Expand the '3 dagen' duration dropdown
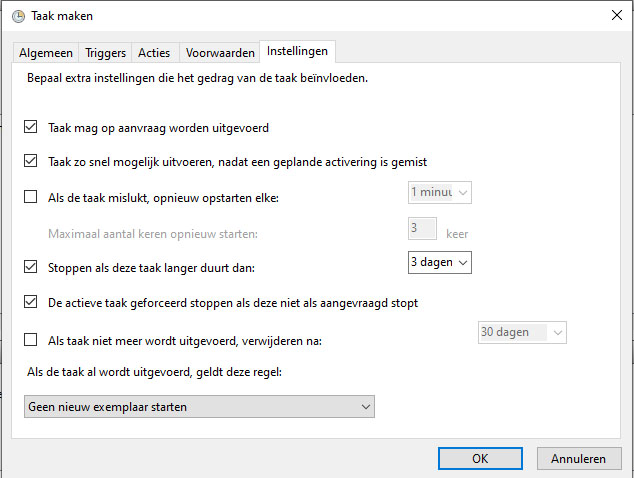This screenshot has width=634, height=478. [x=440, y=262]
